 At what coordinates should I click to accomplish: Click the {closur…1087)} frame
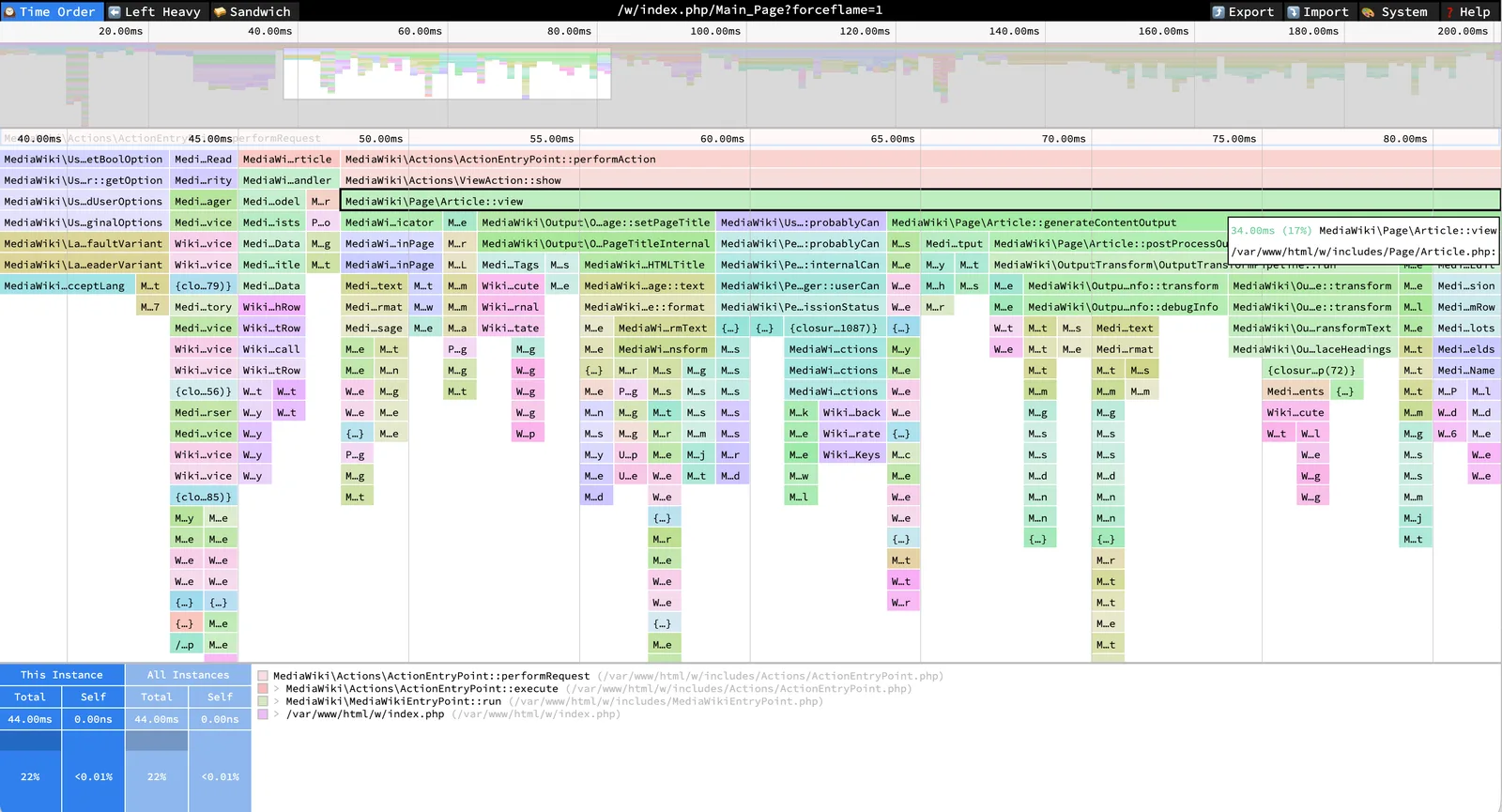point(835,328)
